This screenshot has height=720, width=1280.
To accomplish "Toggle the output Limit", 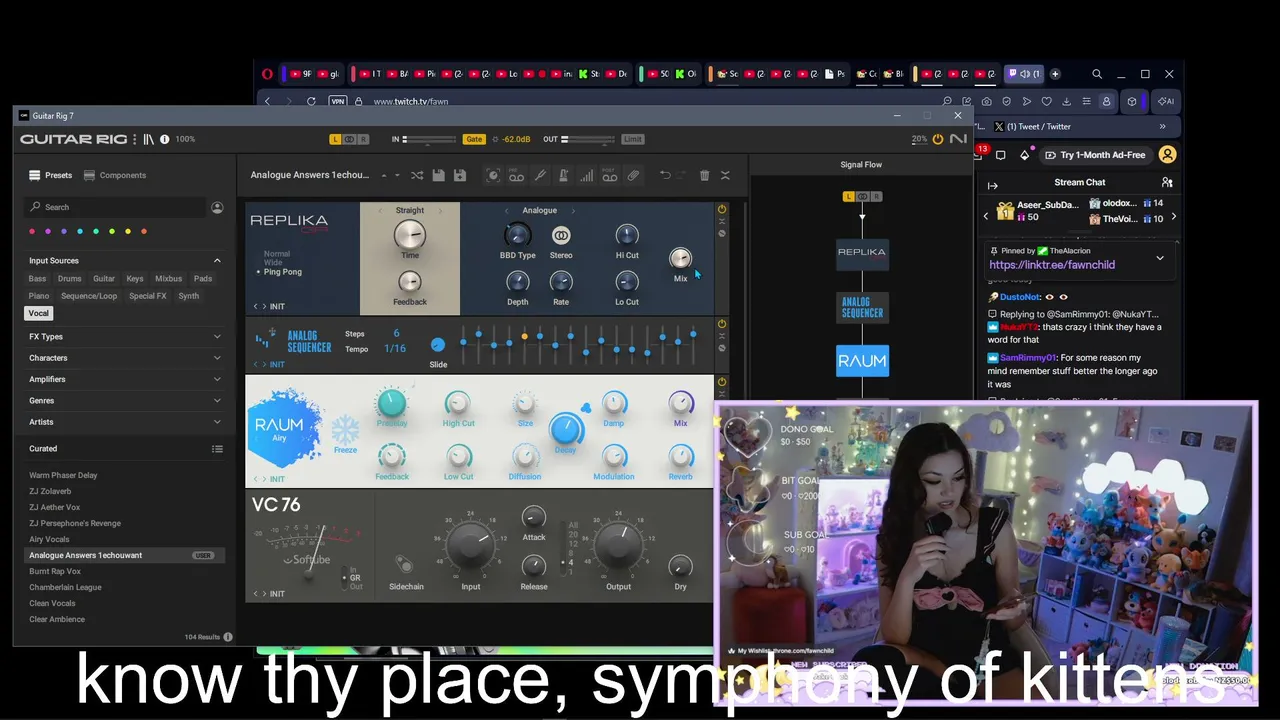I will [x=632, y=139].
